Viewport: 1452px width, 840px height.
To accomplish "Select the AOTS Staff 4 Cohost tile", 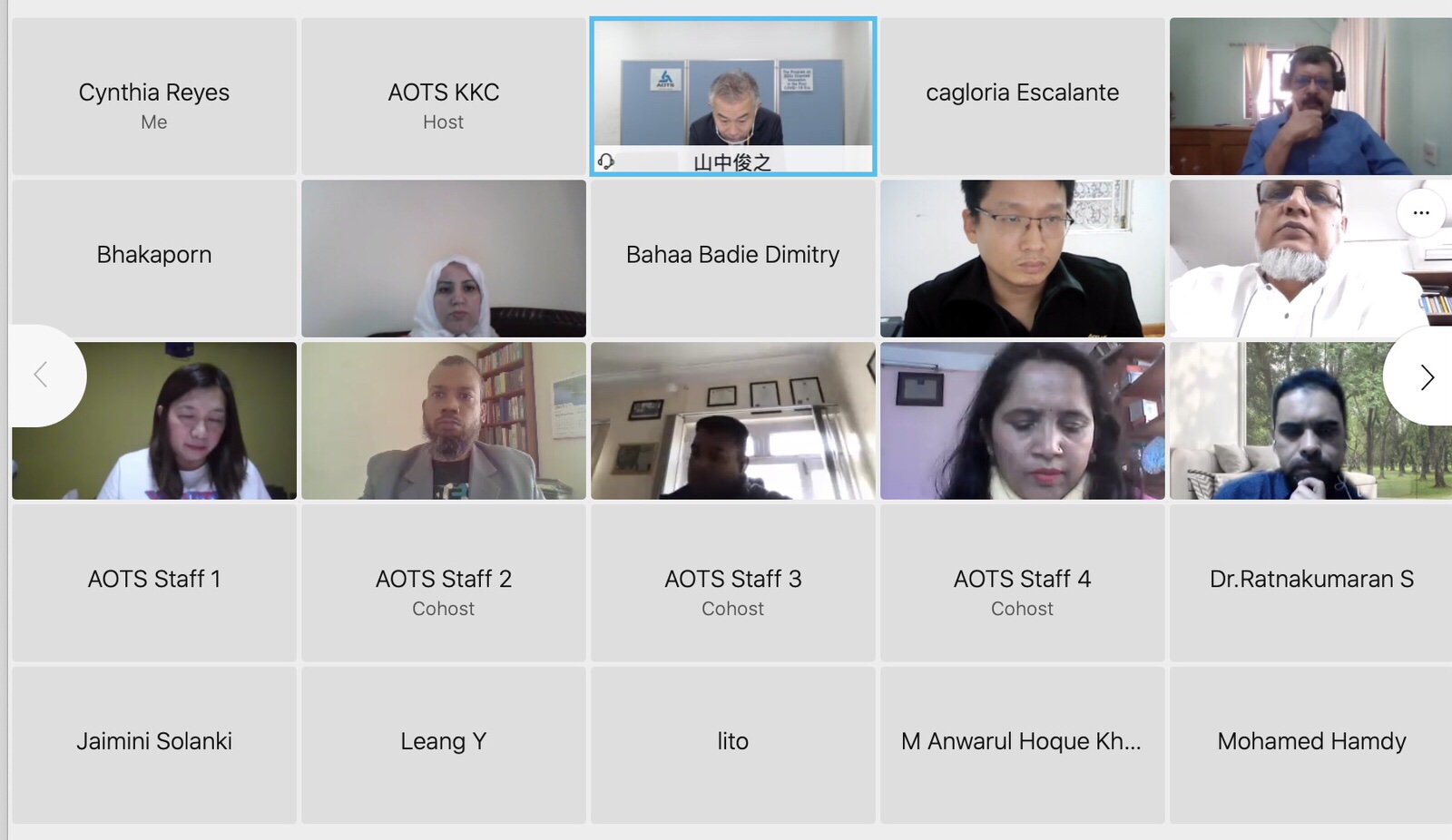I will (1023, 583).
